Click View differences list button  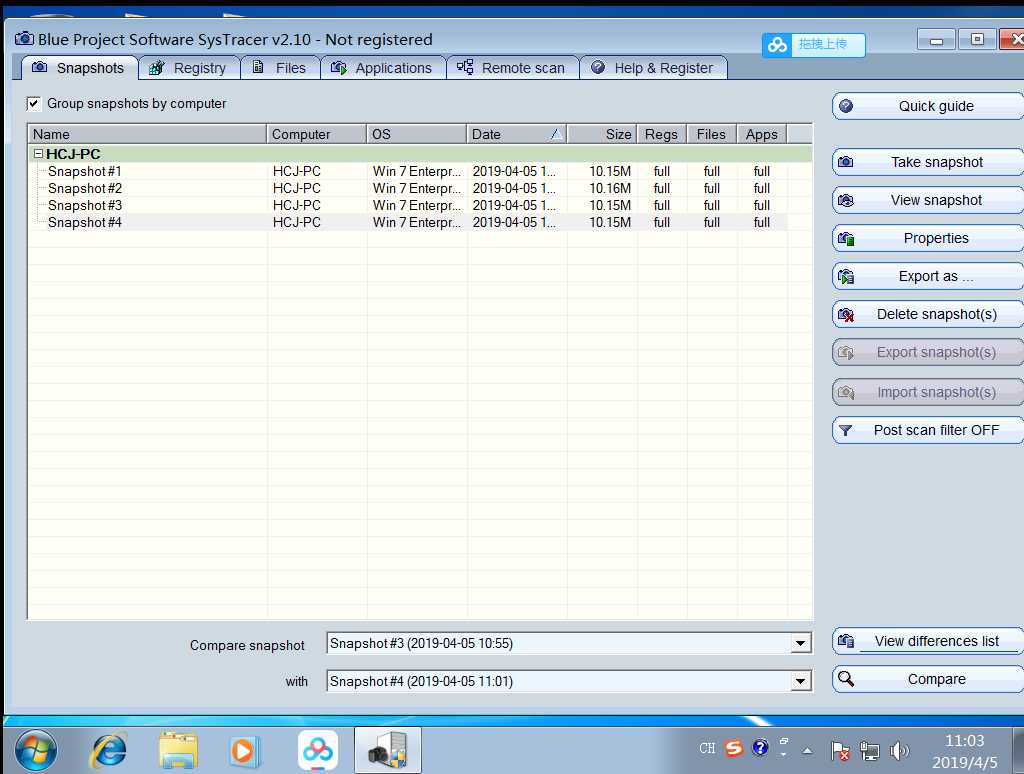point(928,641)
